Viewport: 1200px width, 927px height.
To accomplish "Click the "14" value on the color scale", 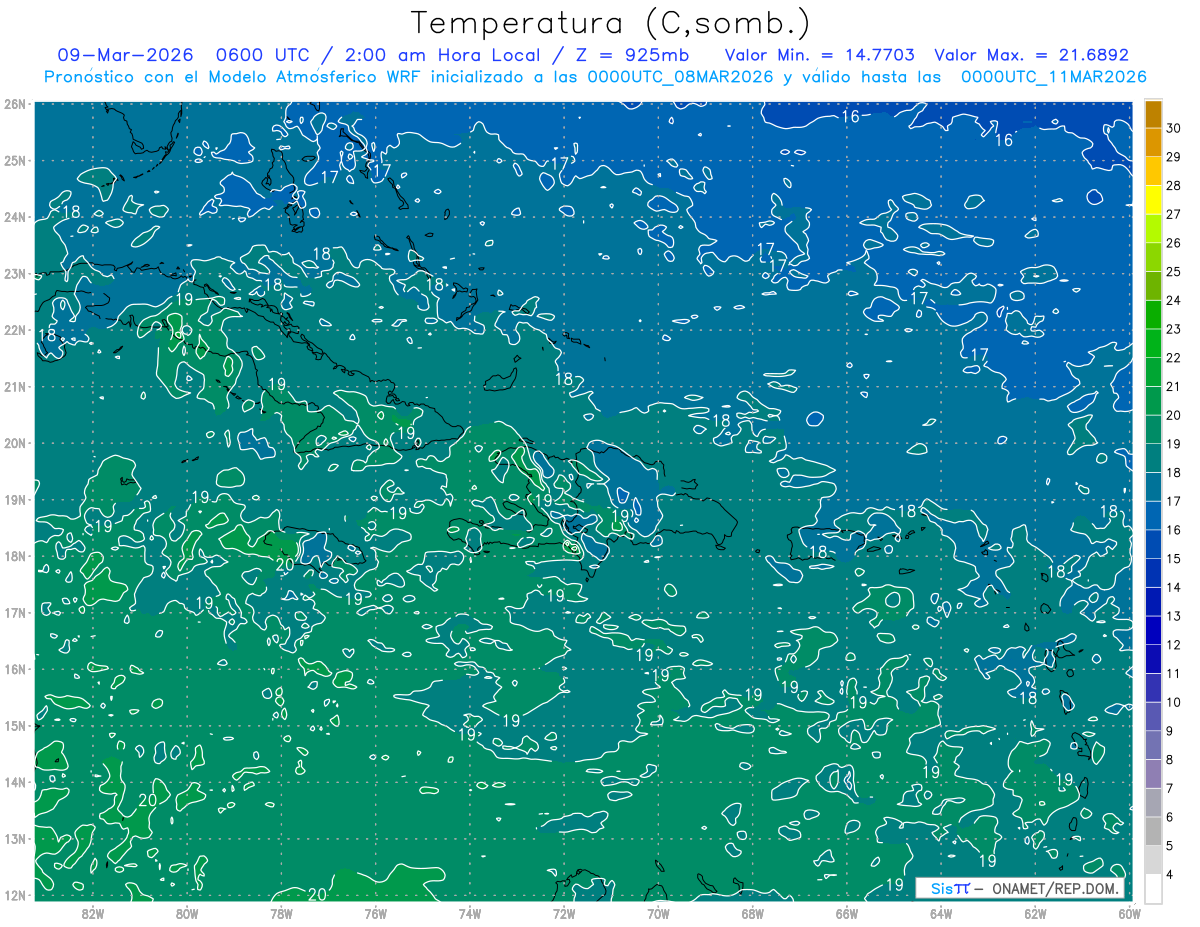I will pyautogui.click(x=1174, y=587).
